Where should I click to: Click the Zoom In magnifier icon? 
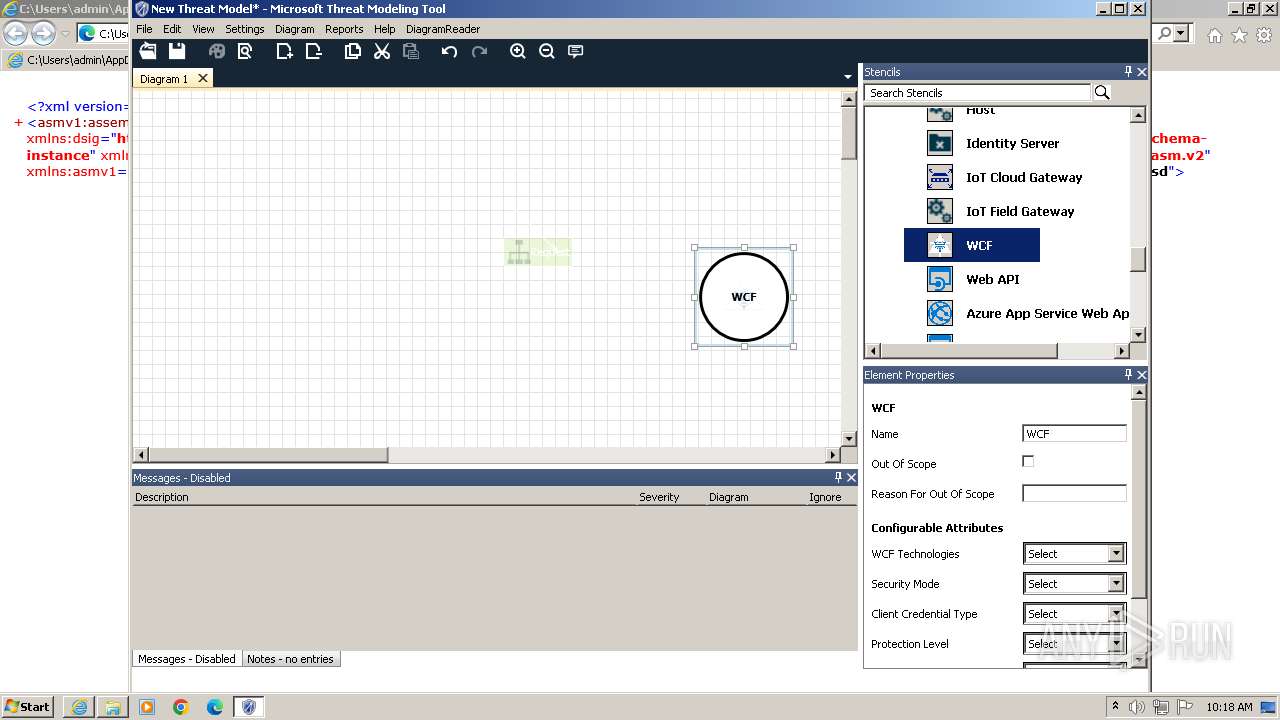click(518, 51)
